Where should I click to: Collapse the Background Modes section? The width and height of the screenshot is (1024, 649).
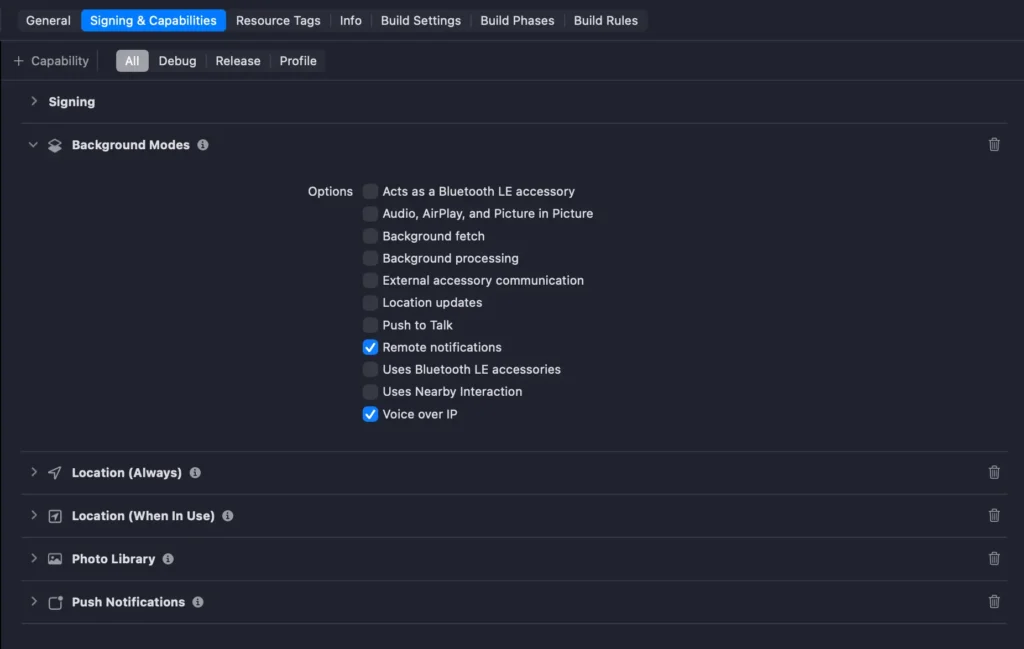pyautogui.click(x=34, y=145)
